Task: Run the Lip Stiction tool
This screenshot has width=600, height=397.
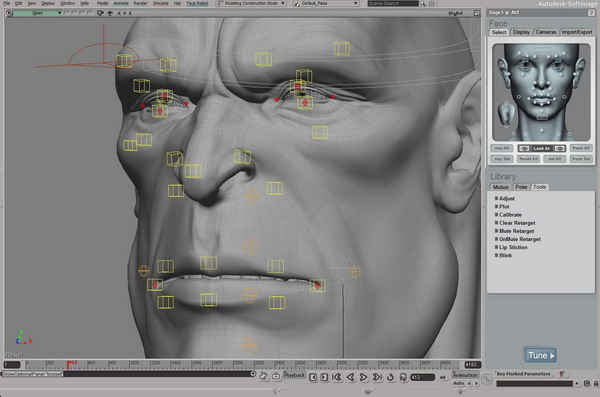Action: [x=513, y=247]
